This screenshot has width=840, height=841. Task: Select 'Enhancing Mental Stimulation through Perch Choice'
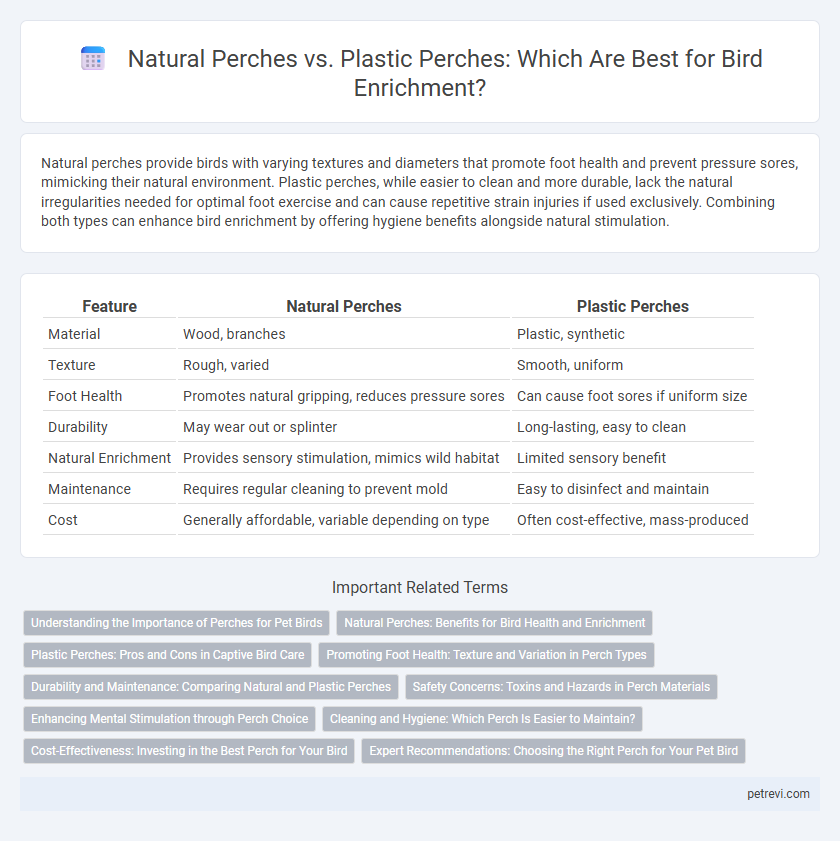[170, 719]
